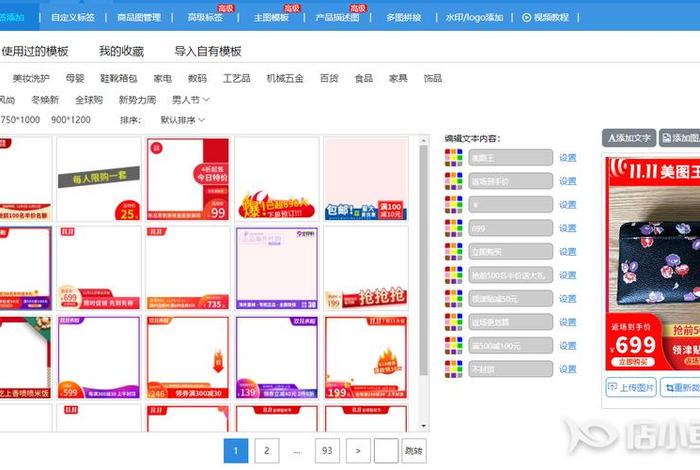Select the 包邮 满100 template thumbnail

click(x=366, y=179)
